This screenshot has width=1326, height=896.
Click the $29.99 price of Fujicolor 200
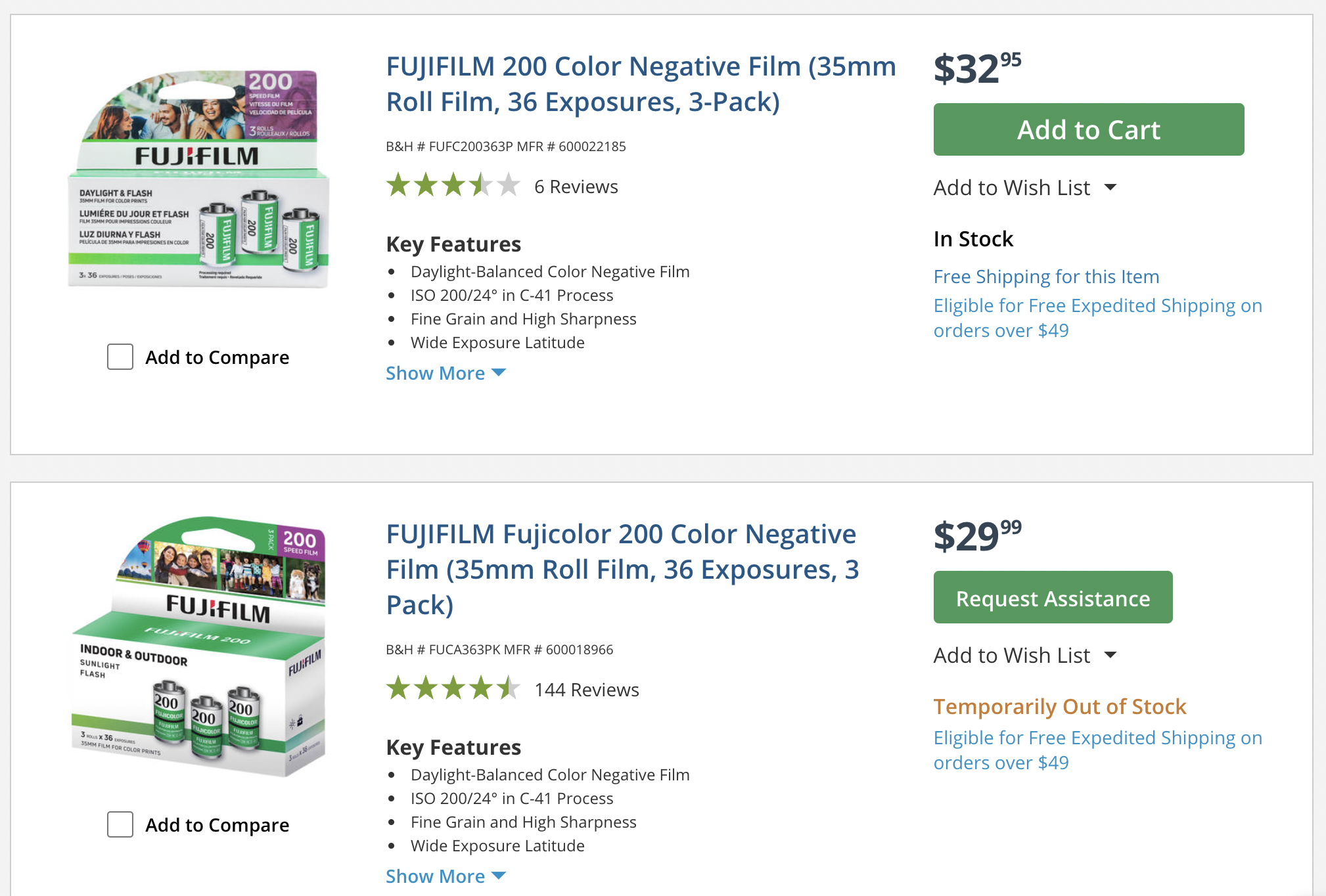click(x=977, y=536)
